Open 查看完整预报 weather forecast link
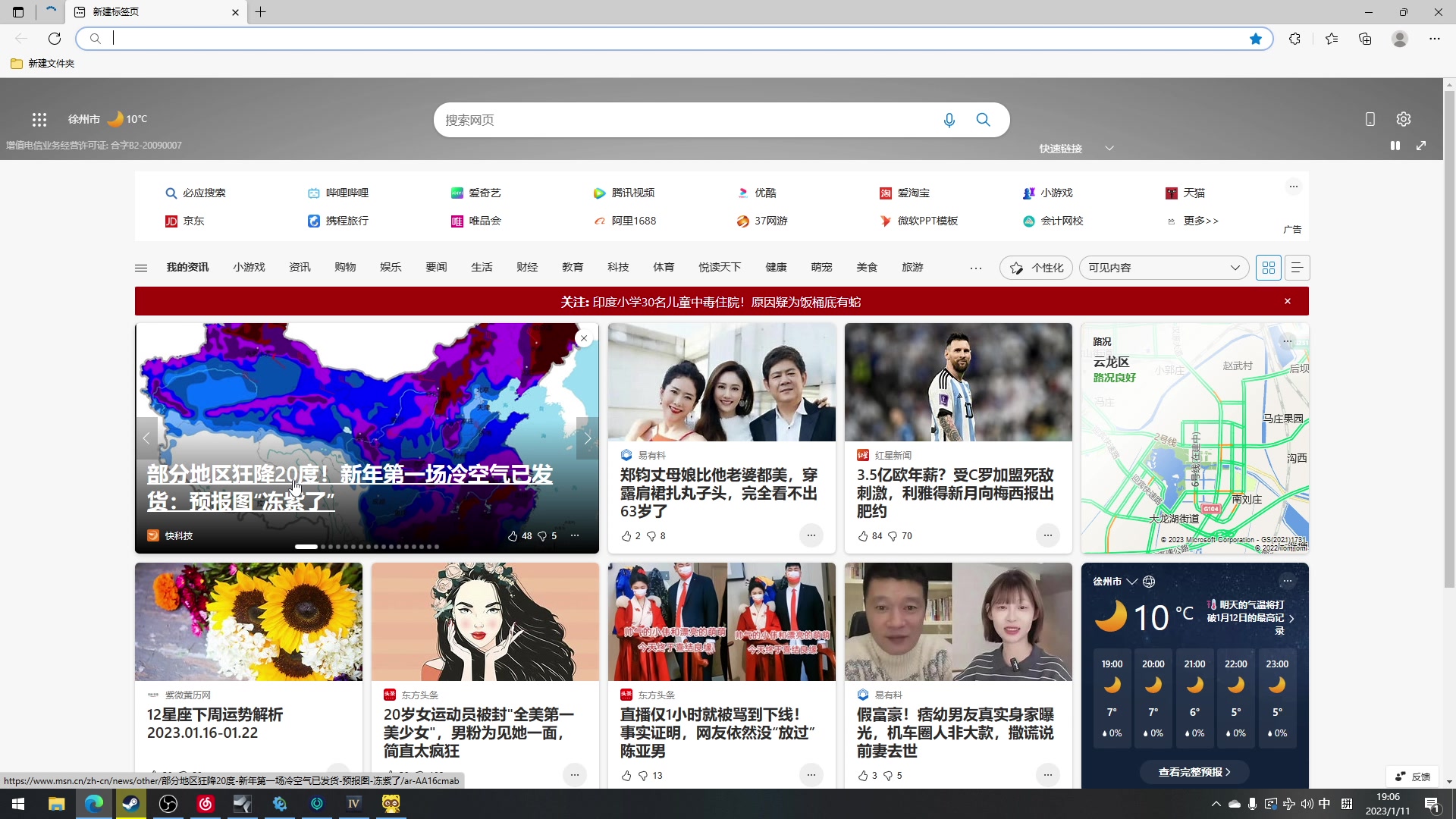 [1193, 771]
